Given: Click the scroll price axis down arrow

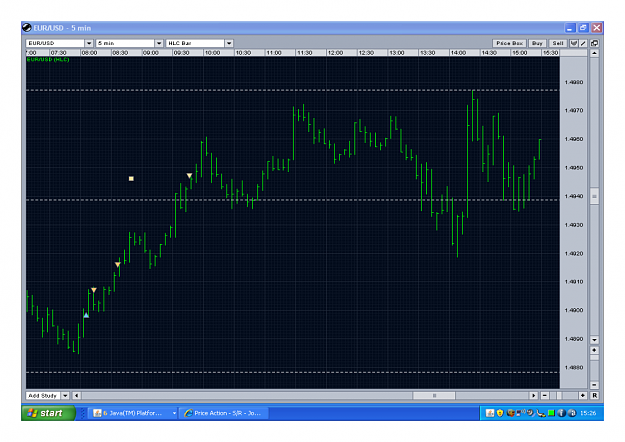Looking at the screenshot, I should click(x=594, y=340).
